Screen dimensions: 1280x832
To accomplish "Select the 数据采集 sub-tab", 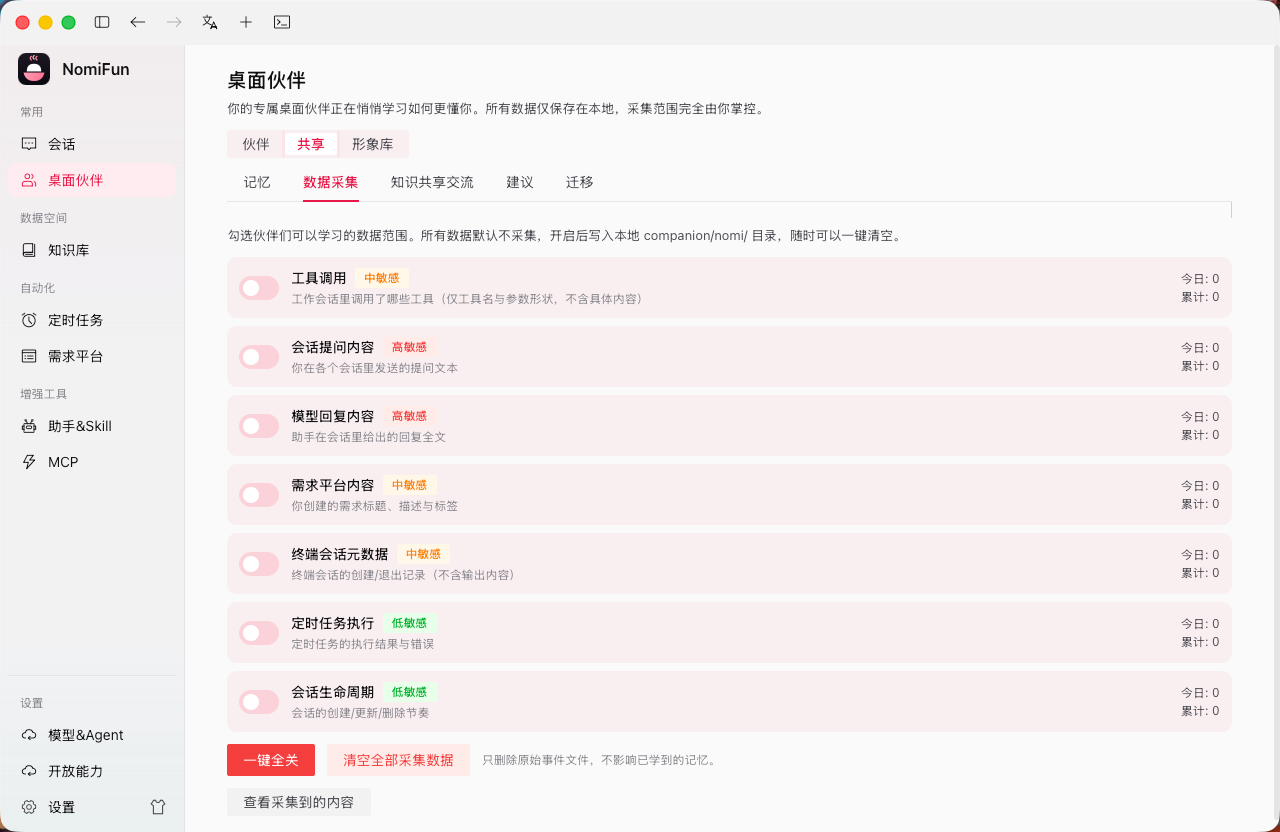I will tap(331, 182).
